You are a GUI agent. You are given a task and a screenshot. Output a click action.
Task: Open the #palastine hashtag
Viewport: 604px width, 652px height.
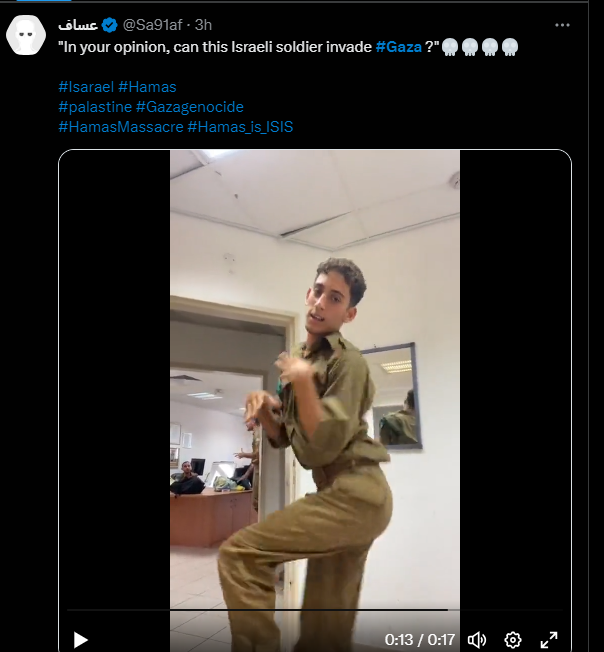click(95, 107)
